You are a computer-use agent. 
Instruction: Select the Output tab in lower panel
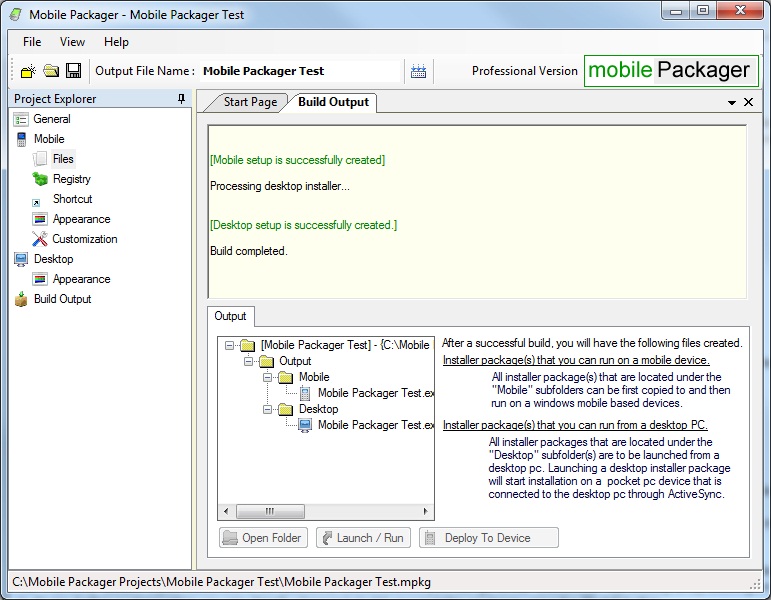pos(230,316)
